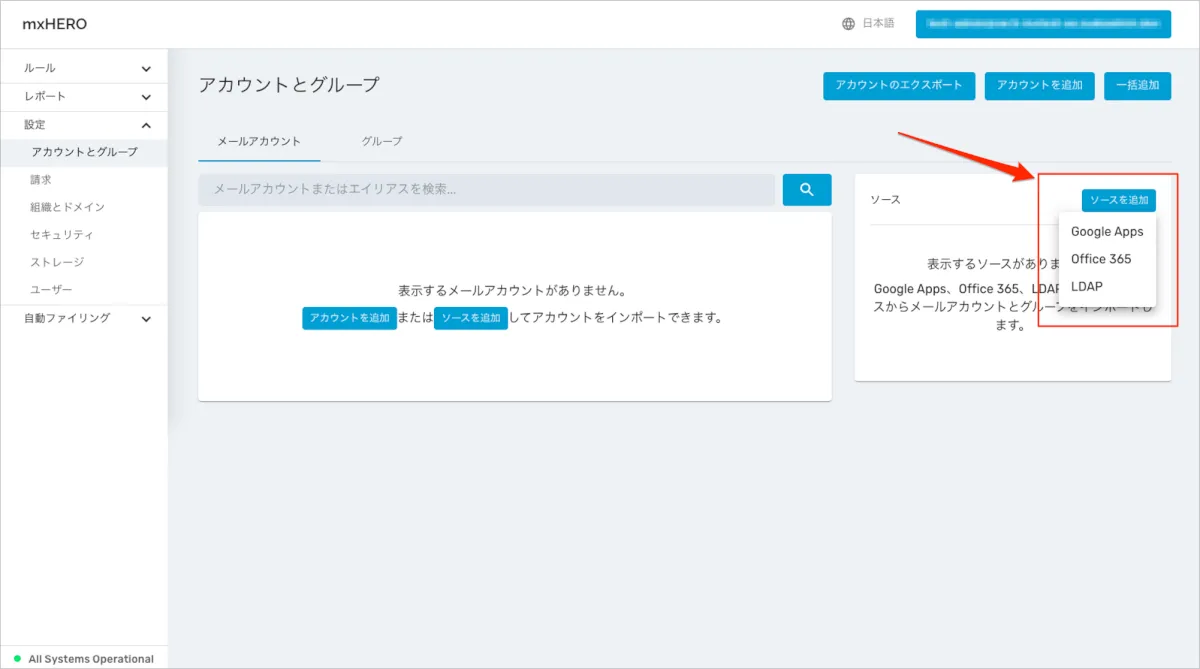The image size is (1200, 669).
Task: Open the ソースを追加 dropdown in the source panel
Action: 1118,200
